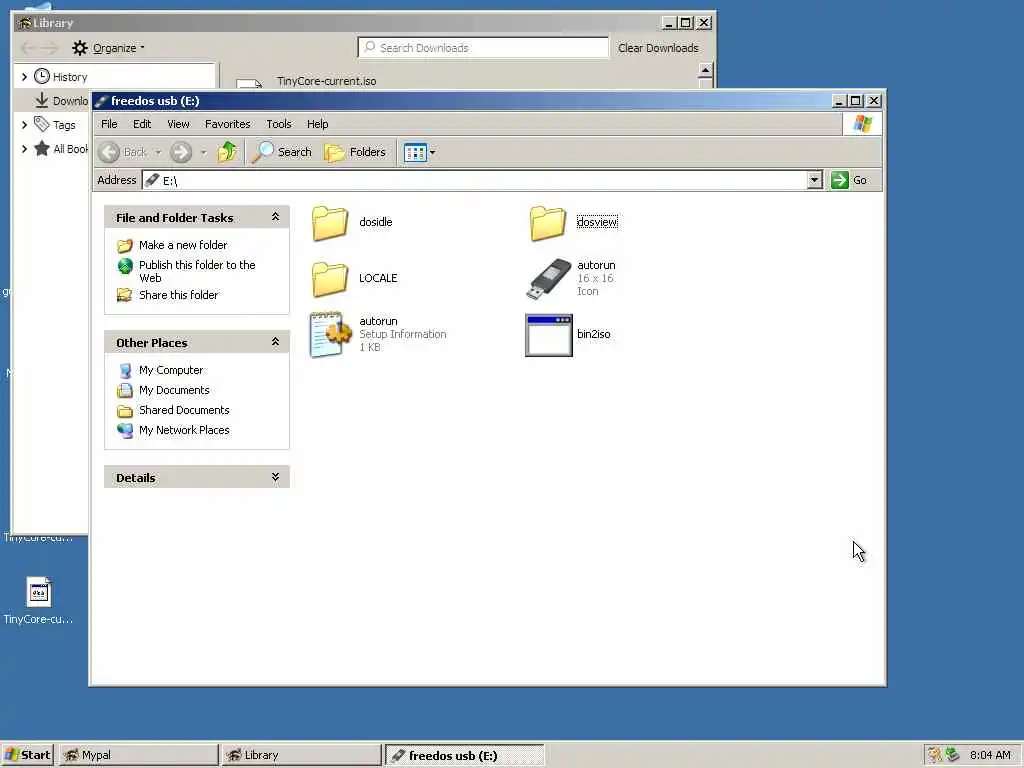Open the Help menu
This screenshot has width=1024, height=768.
click(x=317, y=124)
